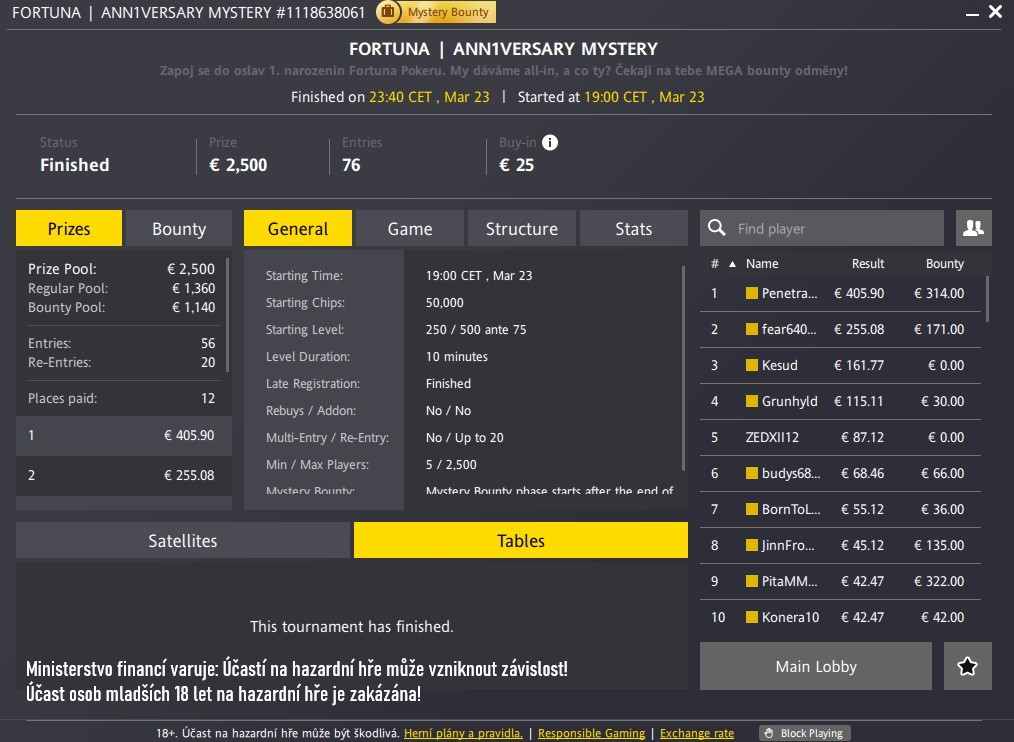Click the yellow flag beside Kesud
Image resolution: width=1014 pixels, height=742 pixels.
click(752, 366)
